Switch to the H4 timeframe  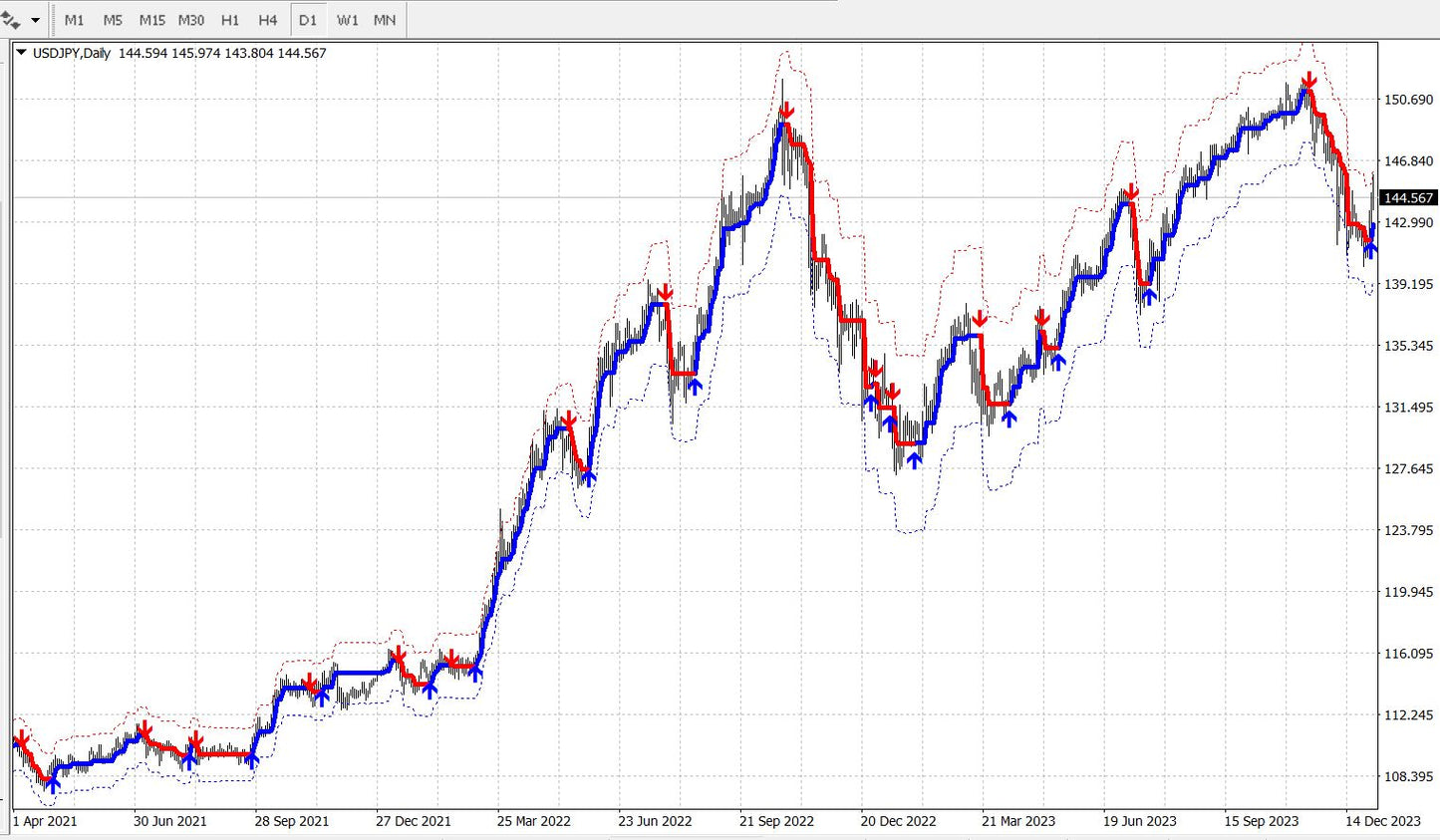(267, 19)
